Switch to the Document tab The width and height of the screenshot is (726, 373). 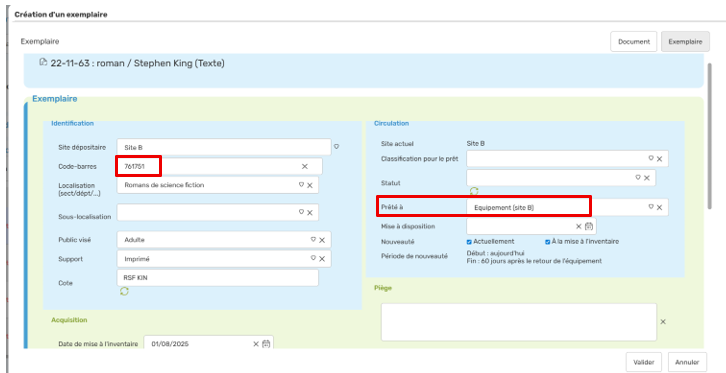[x=634, y=42]
